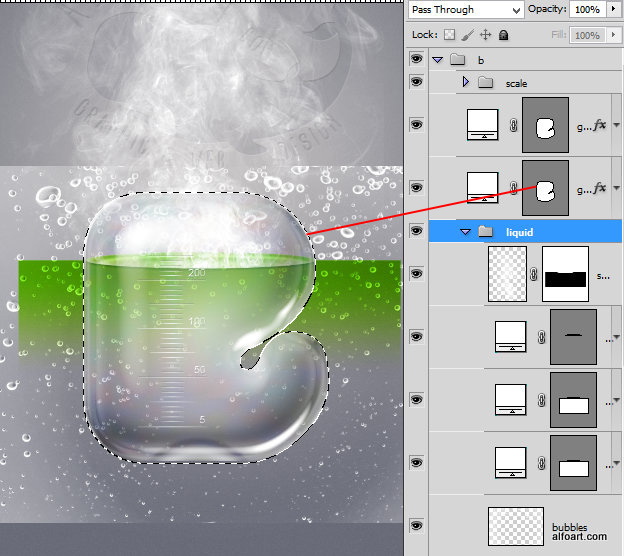Screen dimensions: 624x556
Task: Select the bubbles layer thumbnail
Action: coord(516,526)
